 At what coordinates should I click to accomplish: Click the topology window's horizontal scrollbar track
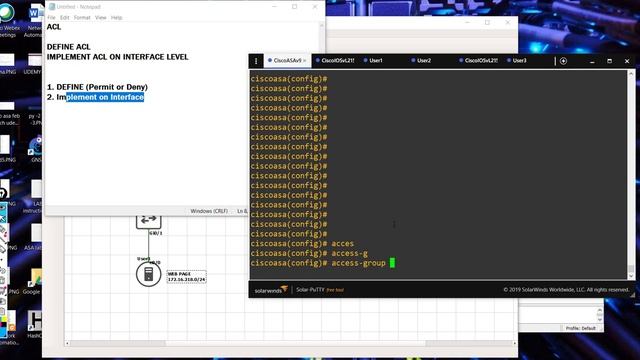point(291,344)
